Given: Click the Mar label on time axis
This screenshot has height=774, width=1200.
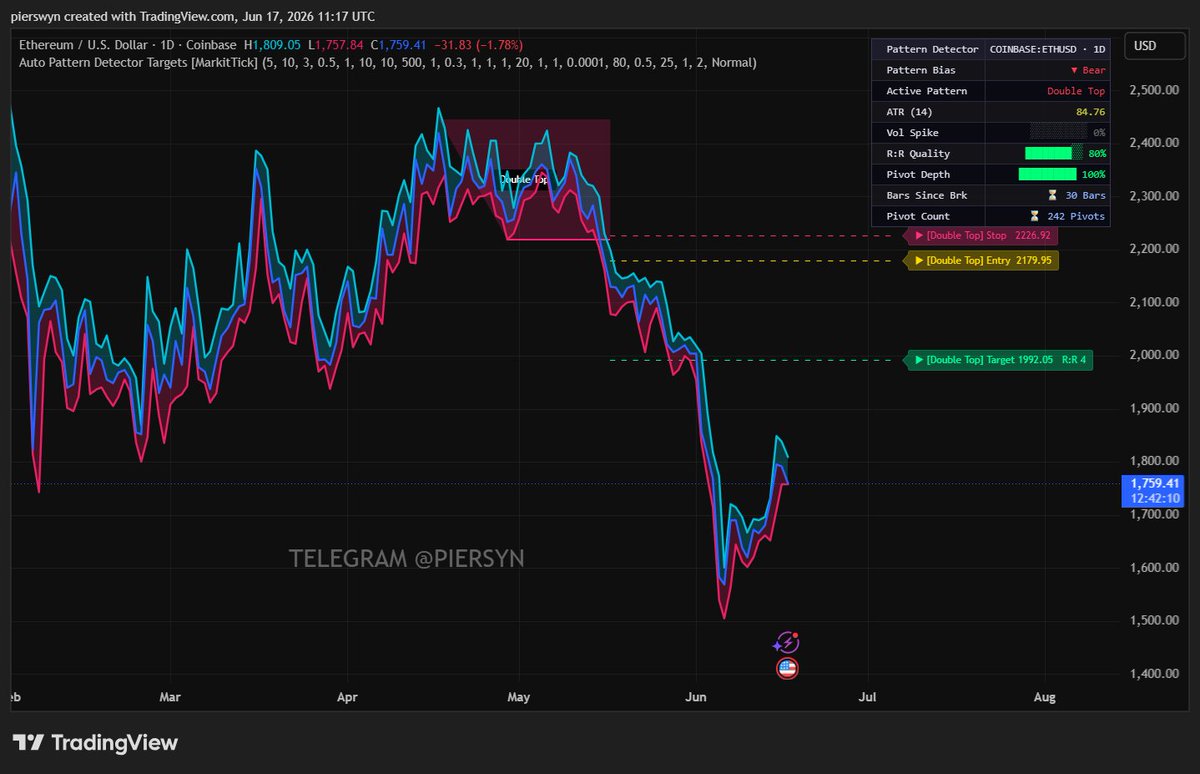Looking at the screenshot, I should [171, 696].
